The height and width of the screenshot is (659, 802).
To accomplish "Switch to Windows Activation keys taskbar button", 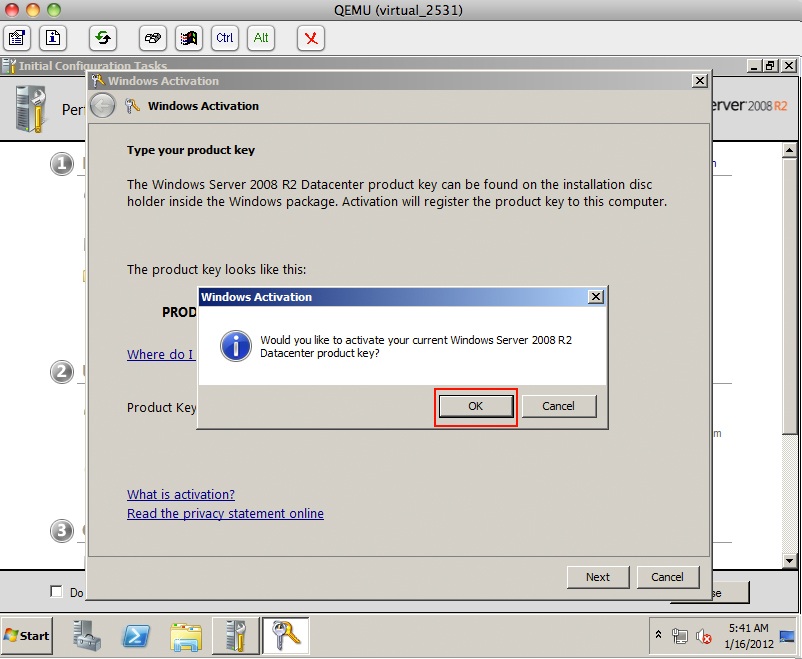I will 285,636.
